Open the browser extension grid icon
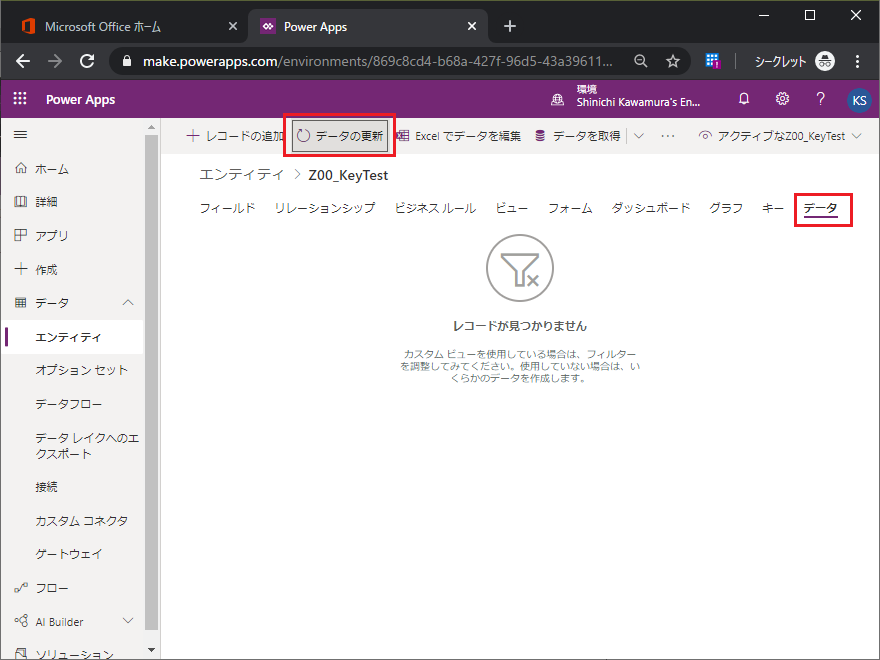 [712, 61]
